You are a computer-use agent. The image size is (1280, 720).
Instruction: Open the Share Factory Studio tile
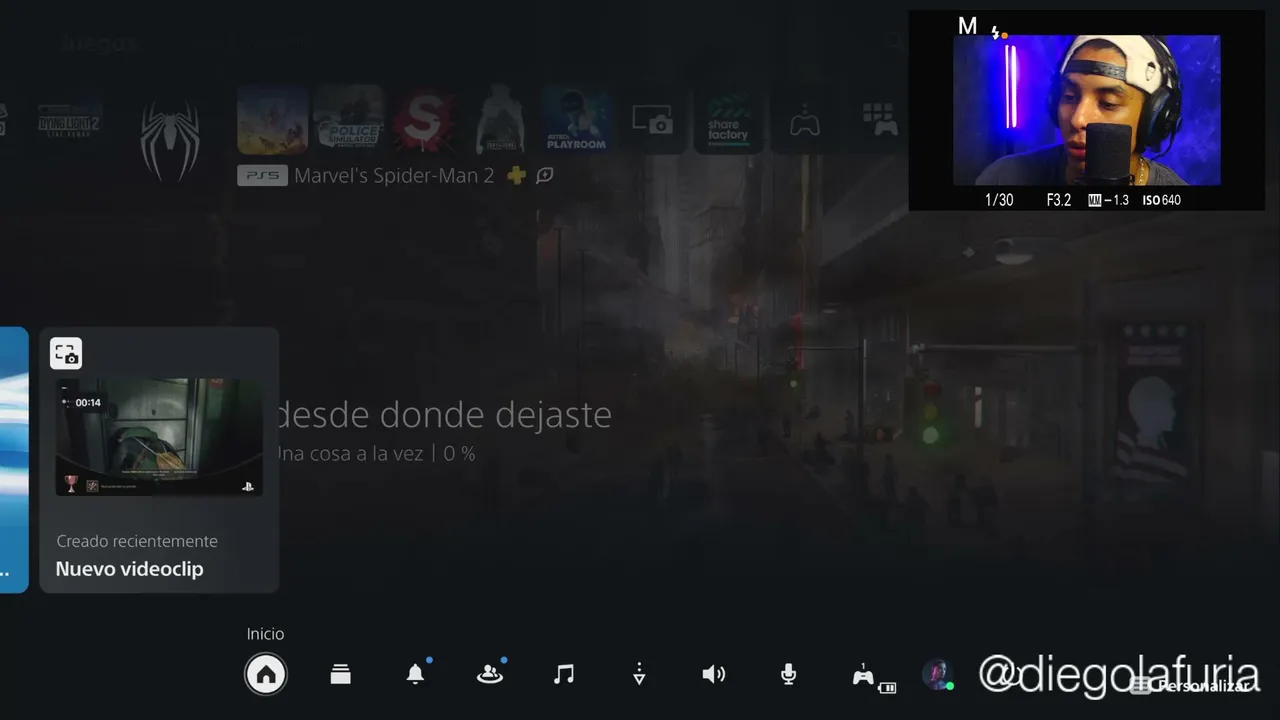(x=728, y=120)
